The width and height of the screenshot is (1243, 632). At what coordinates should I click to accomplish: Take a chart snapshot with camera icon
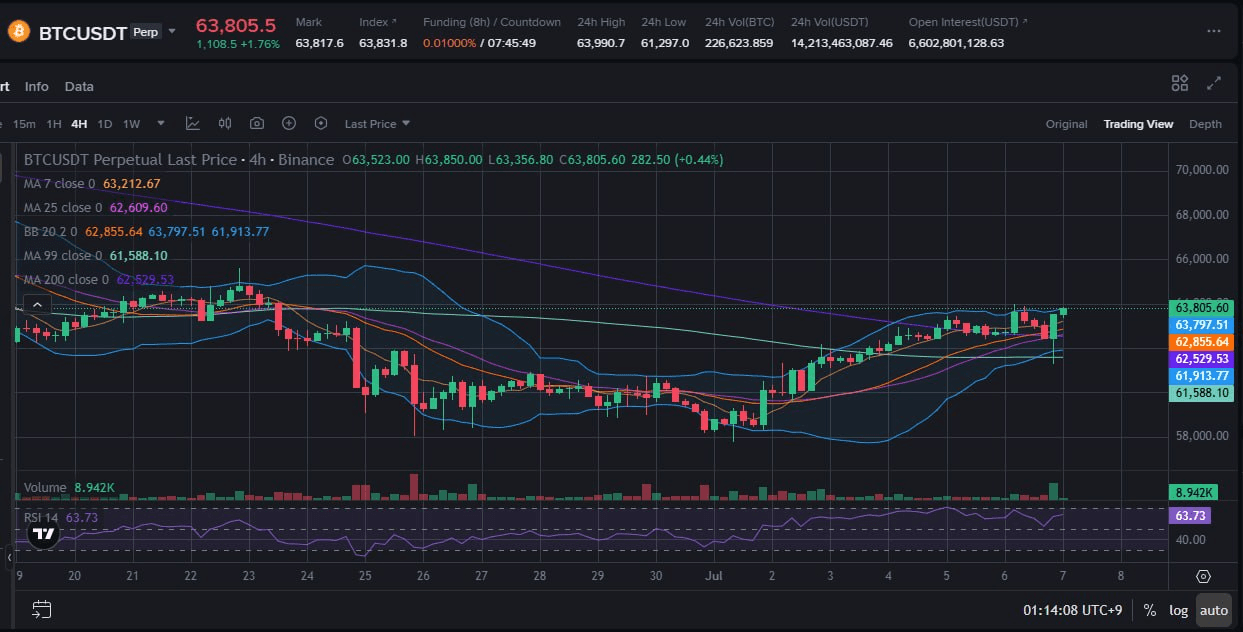click(x=257, y=124)
